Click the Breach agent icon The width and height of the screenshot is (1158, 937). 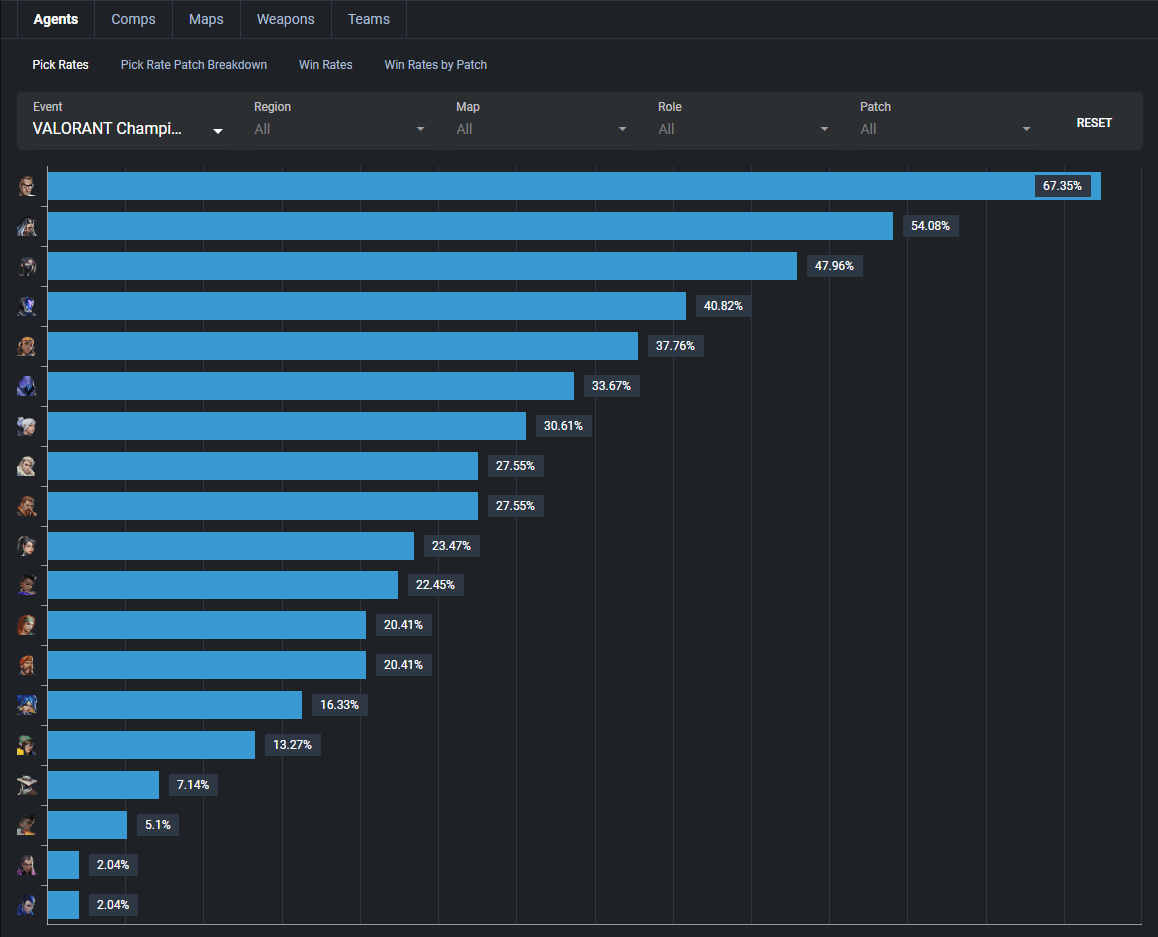click(x=27, y=664)
